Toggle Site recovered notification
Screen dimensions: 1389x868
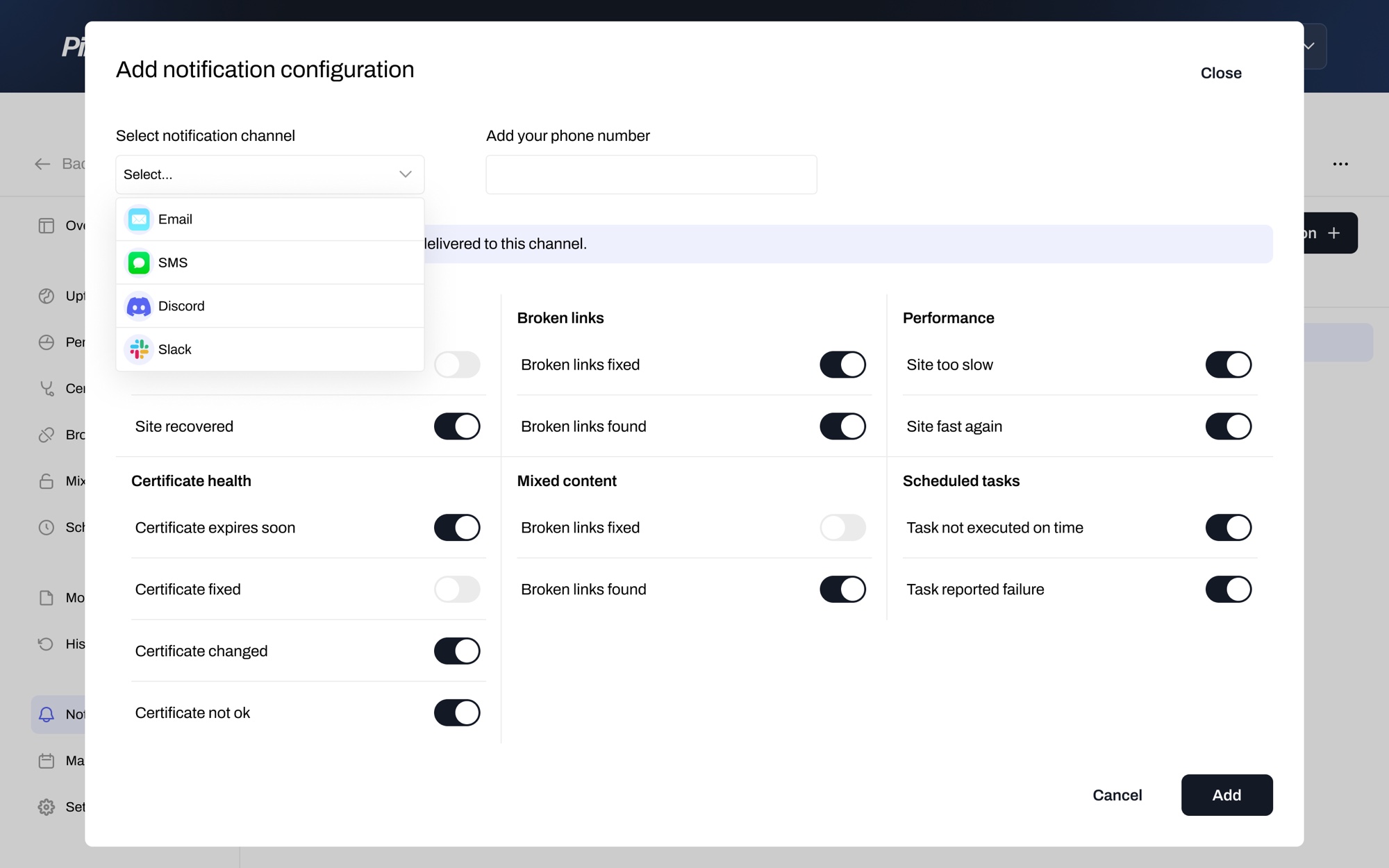(x=457, y=426)
